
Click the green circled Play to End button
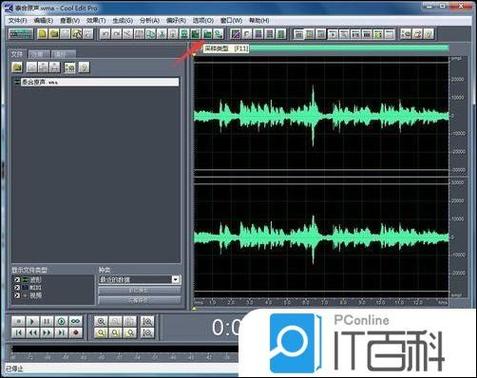(x=61, y=321)
